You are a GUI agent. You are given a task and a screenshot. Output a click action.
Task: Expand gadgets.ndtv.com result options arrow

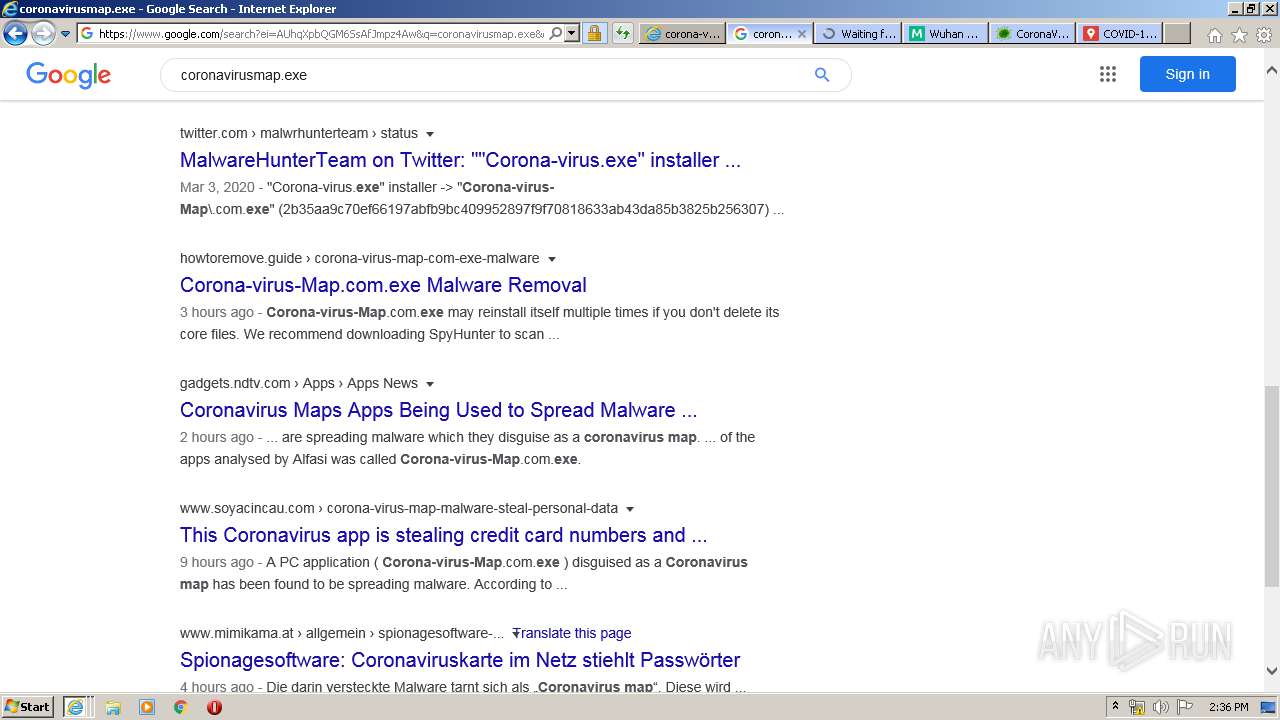tap(430, 384)
